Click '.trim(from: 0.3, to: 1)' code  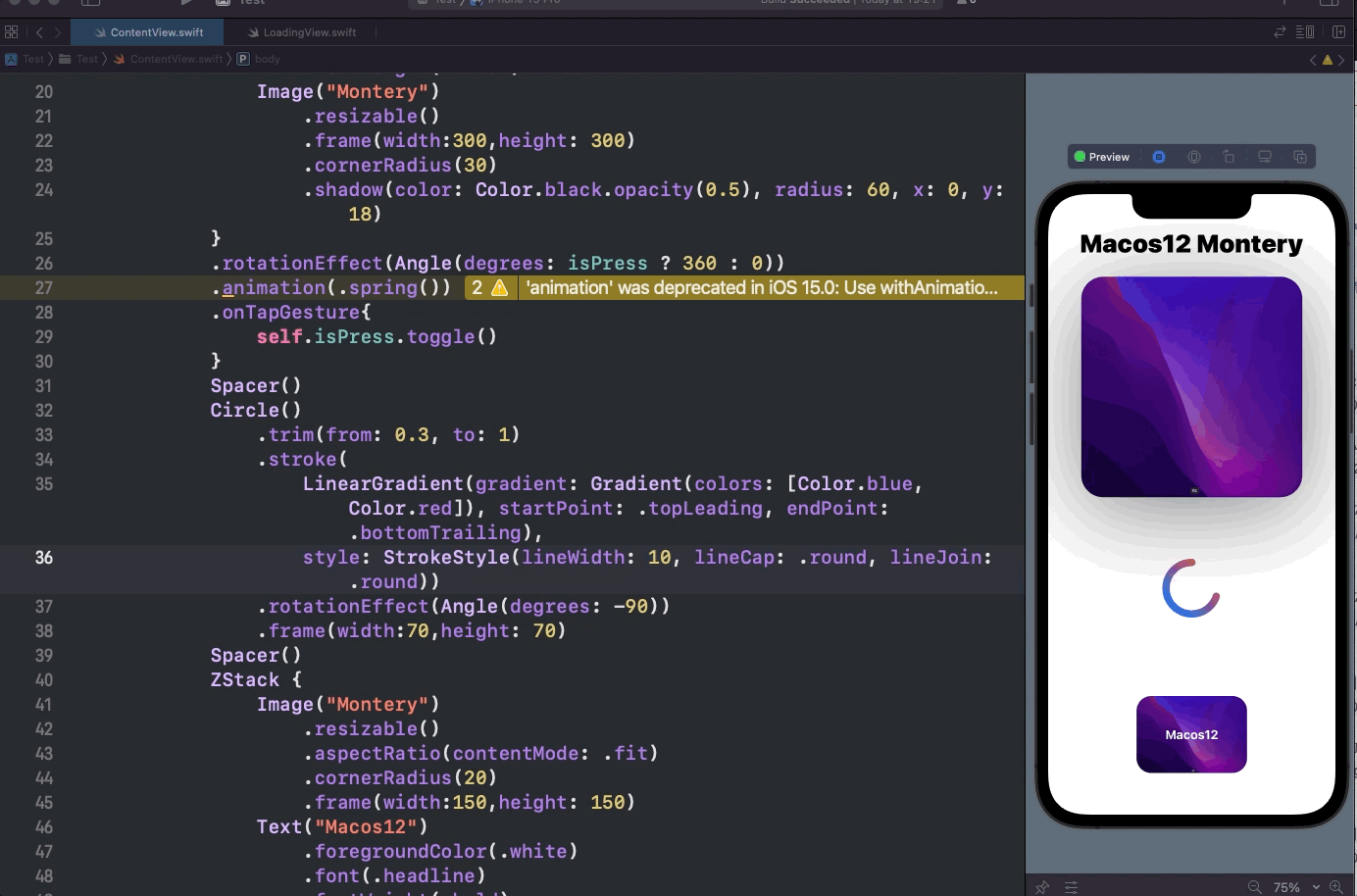388,434
